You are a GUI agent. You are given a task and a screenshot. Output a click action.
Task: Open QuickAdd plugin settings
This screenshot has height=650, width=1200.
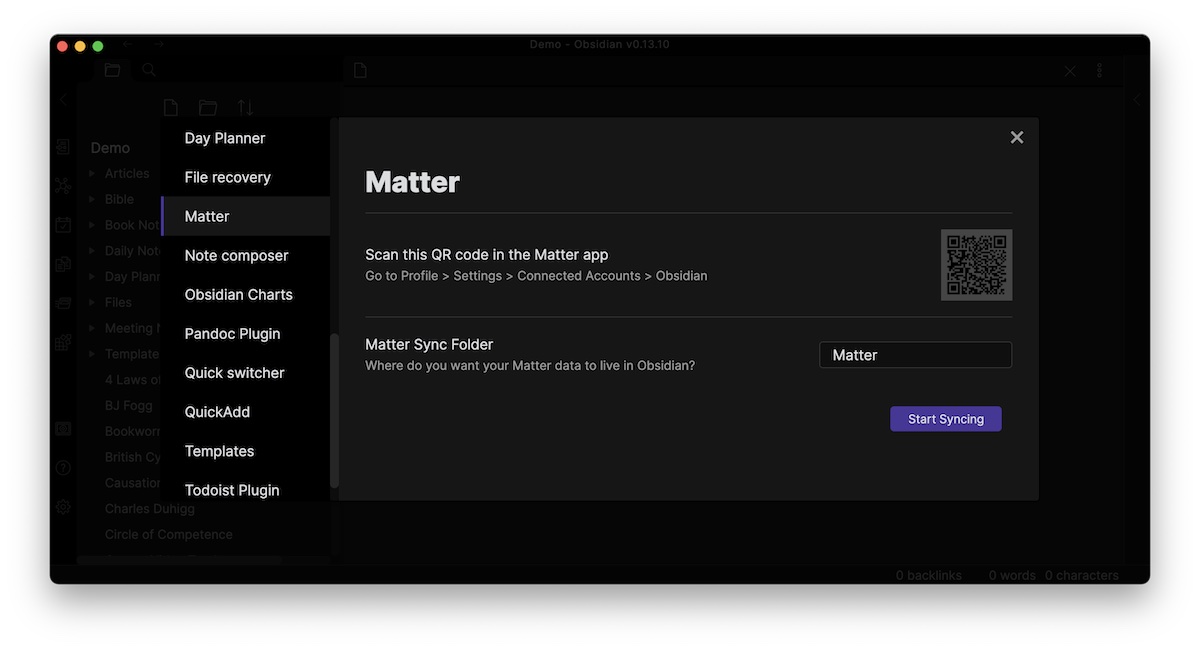click(245, 411)
